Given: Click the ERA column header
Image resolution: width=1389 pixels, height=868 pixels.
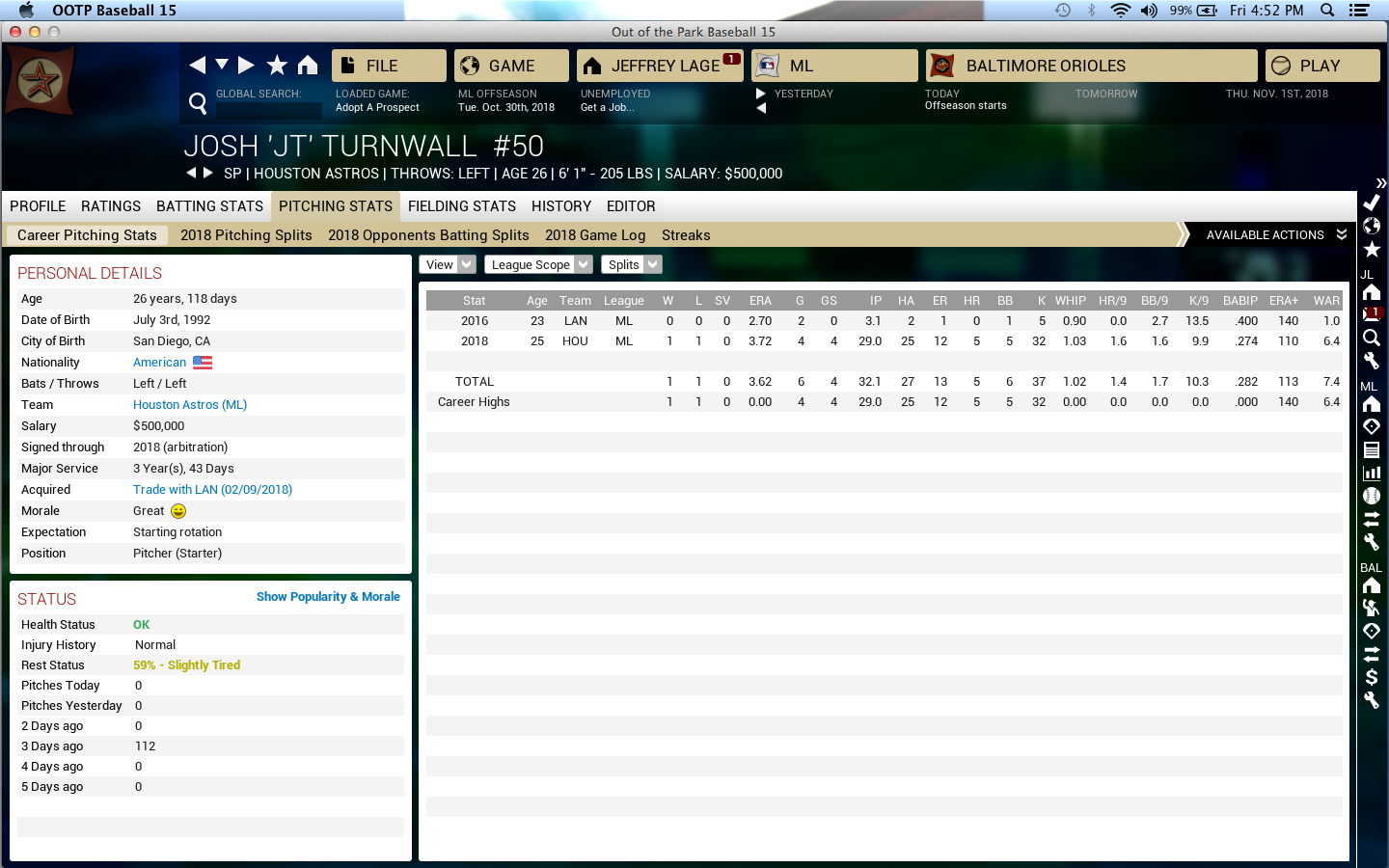Looking at the screenshot, I should pyautogui.click(x=760, y=301).
